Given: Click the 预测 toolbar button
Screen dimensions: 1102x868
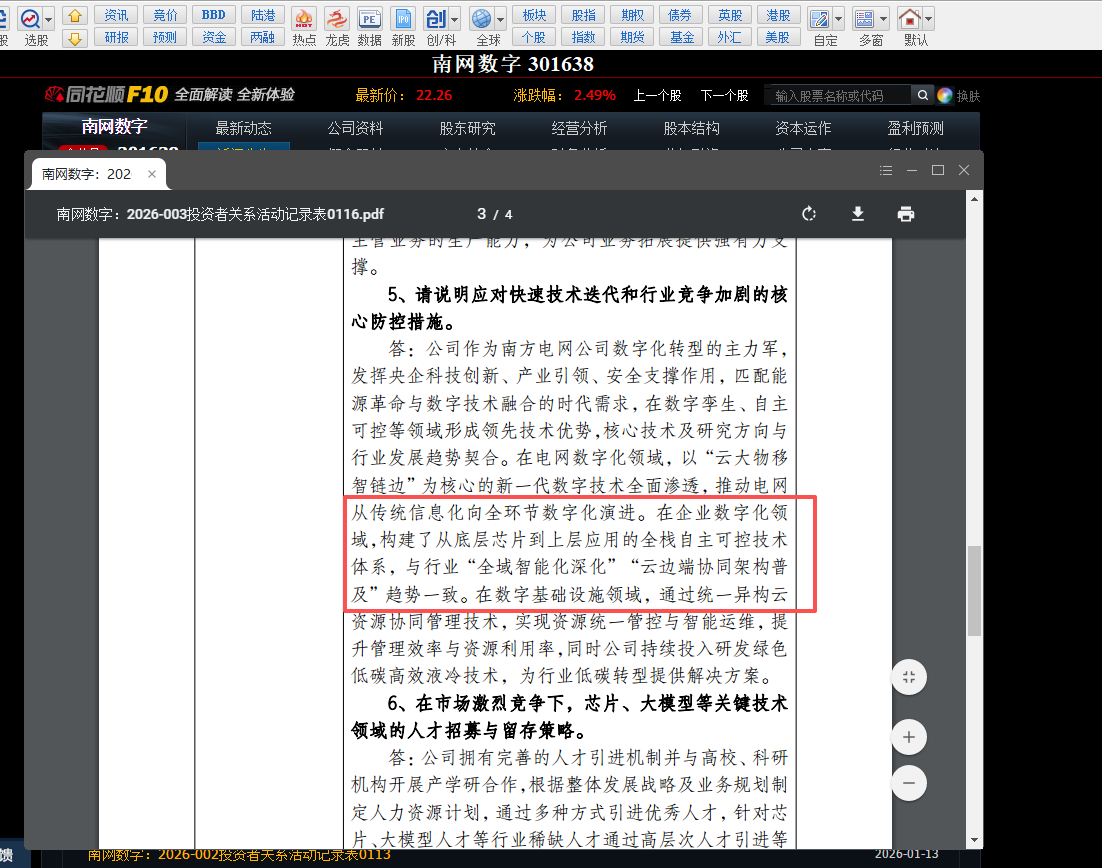Looking at the screenshot, I should pos(165,37).
